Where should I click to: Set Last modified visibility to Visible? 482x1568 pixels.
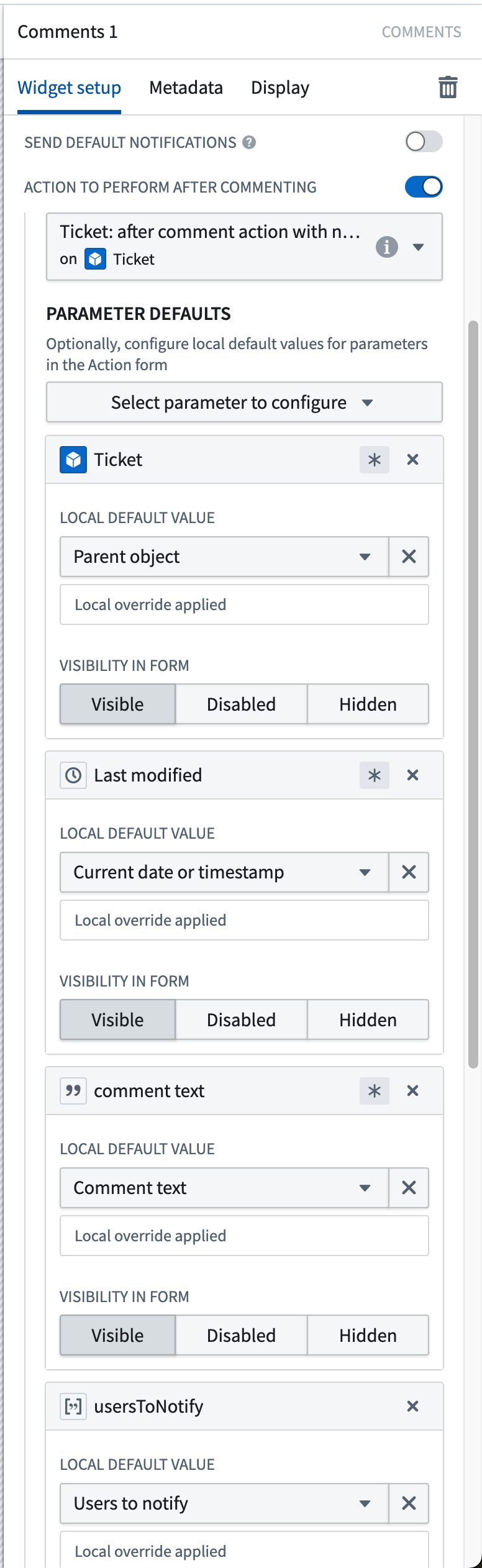[x=117, y=1020]
